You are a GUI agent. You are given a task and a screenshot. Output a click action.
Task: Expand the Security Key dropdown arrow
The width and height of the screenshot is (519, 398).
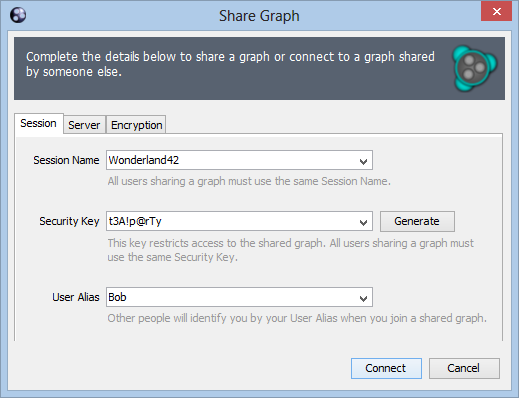363,222
